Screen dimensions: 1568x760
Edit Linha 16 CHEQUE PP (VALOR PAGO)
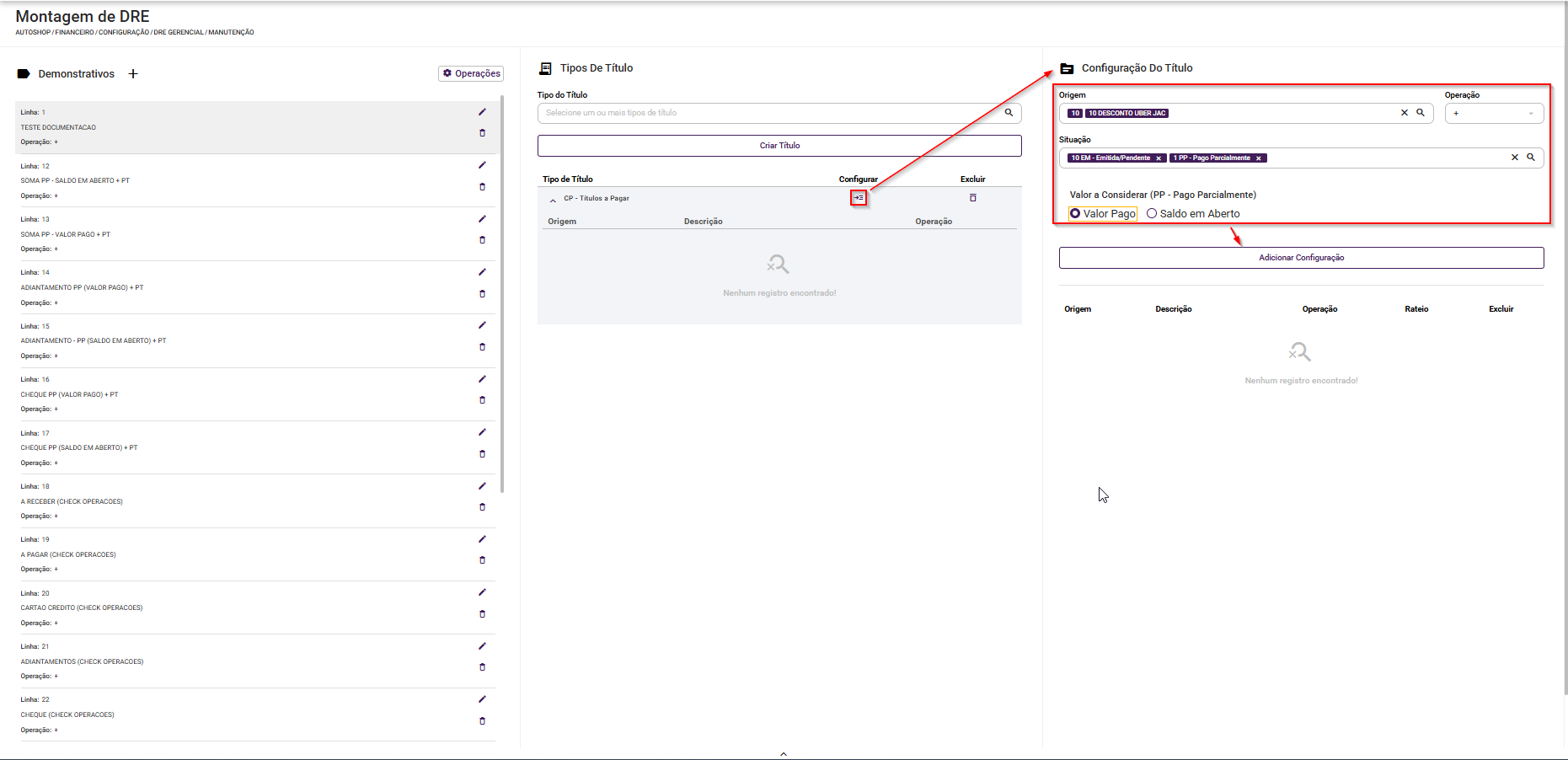[x=482, y=379]
